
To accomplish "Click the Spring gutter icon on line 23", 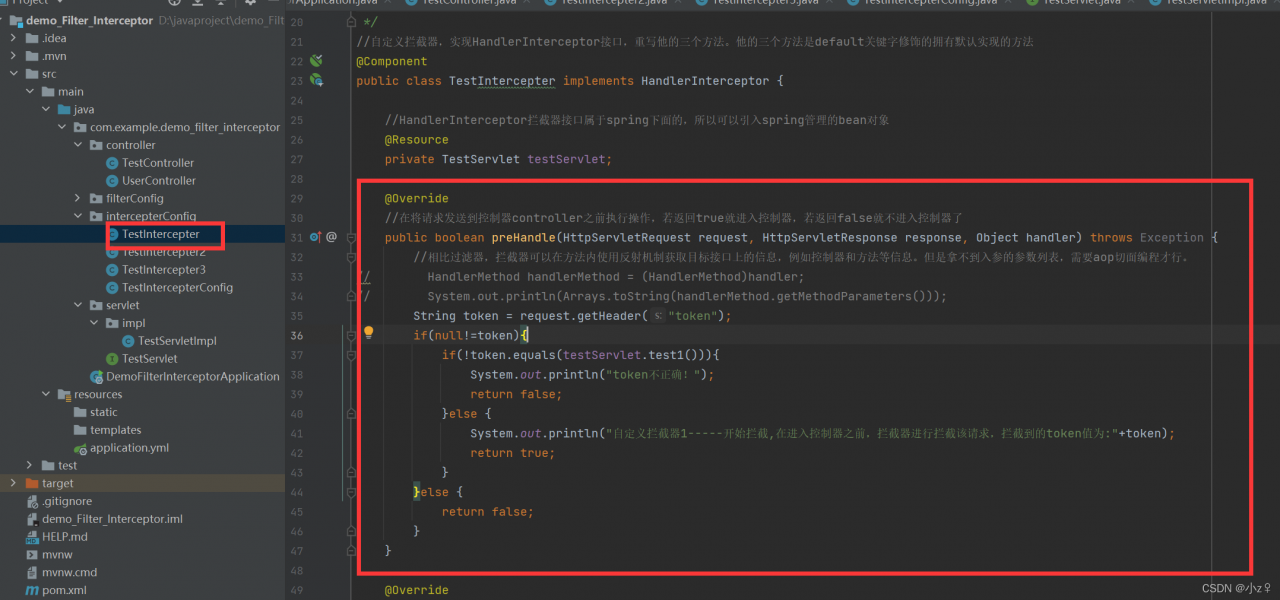I will (x=316, y=80).
